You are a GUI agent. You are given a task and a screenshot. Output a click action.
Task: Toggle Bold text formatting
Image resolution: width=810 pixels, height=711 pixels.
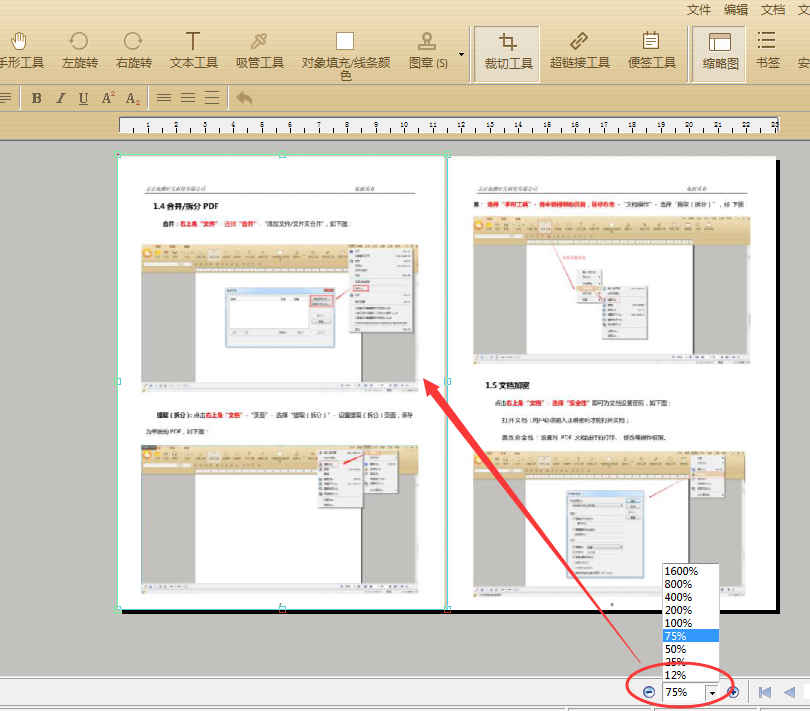click(37, 98)
